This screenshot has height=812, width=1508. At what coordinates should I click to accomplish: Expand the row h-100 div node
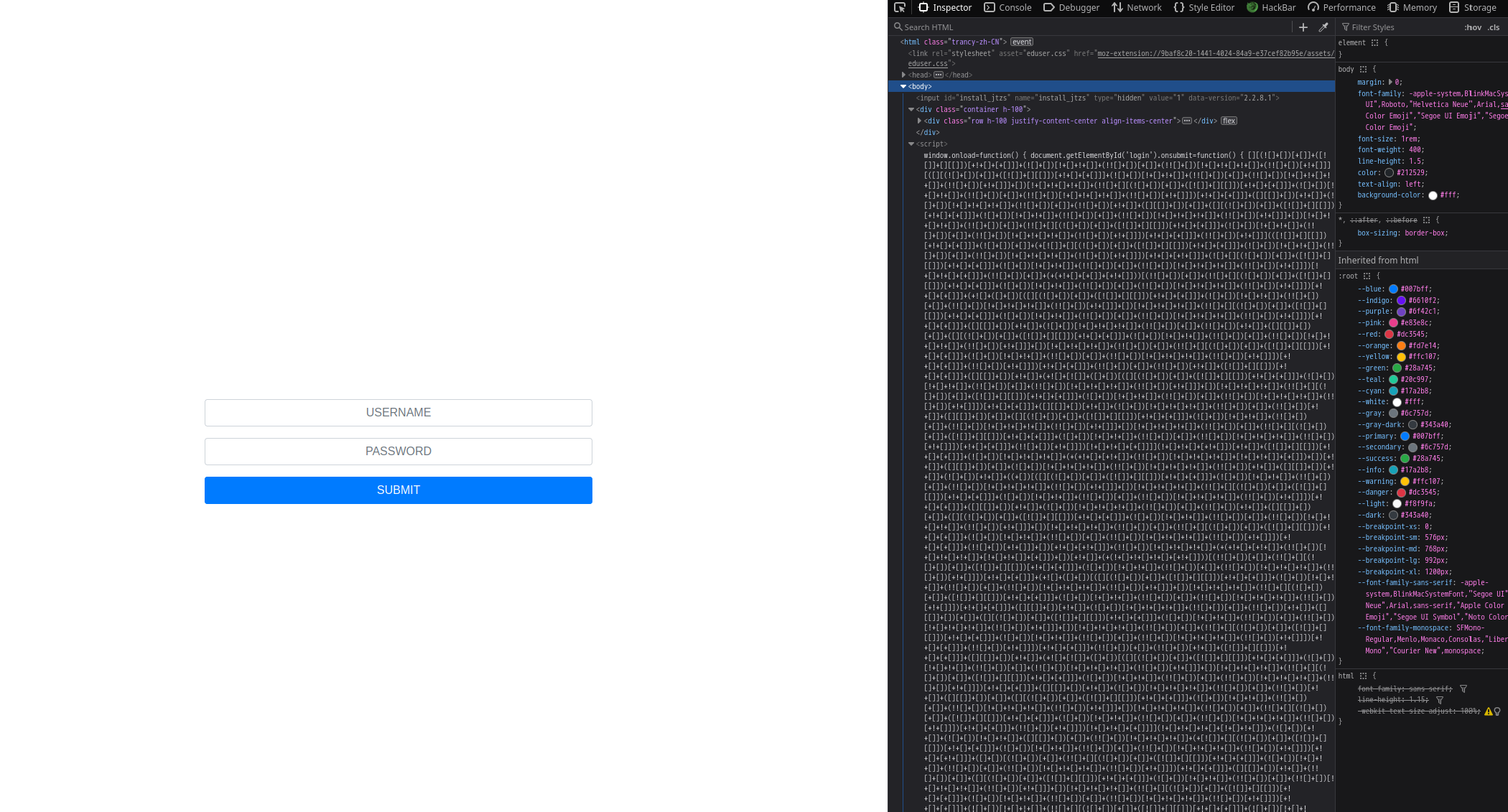919,121
